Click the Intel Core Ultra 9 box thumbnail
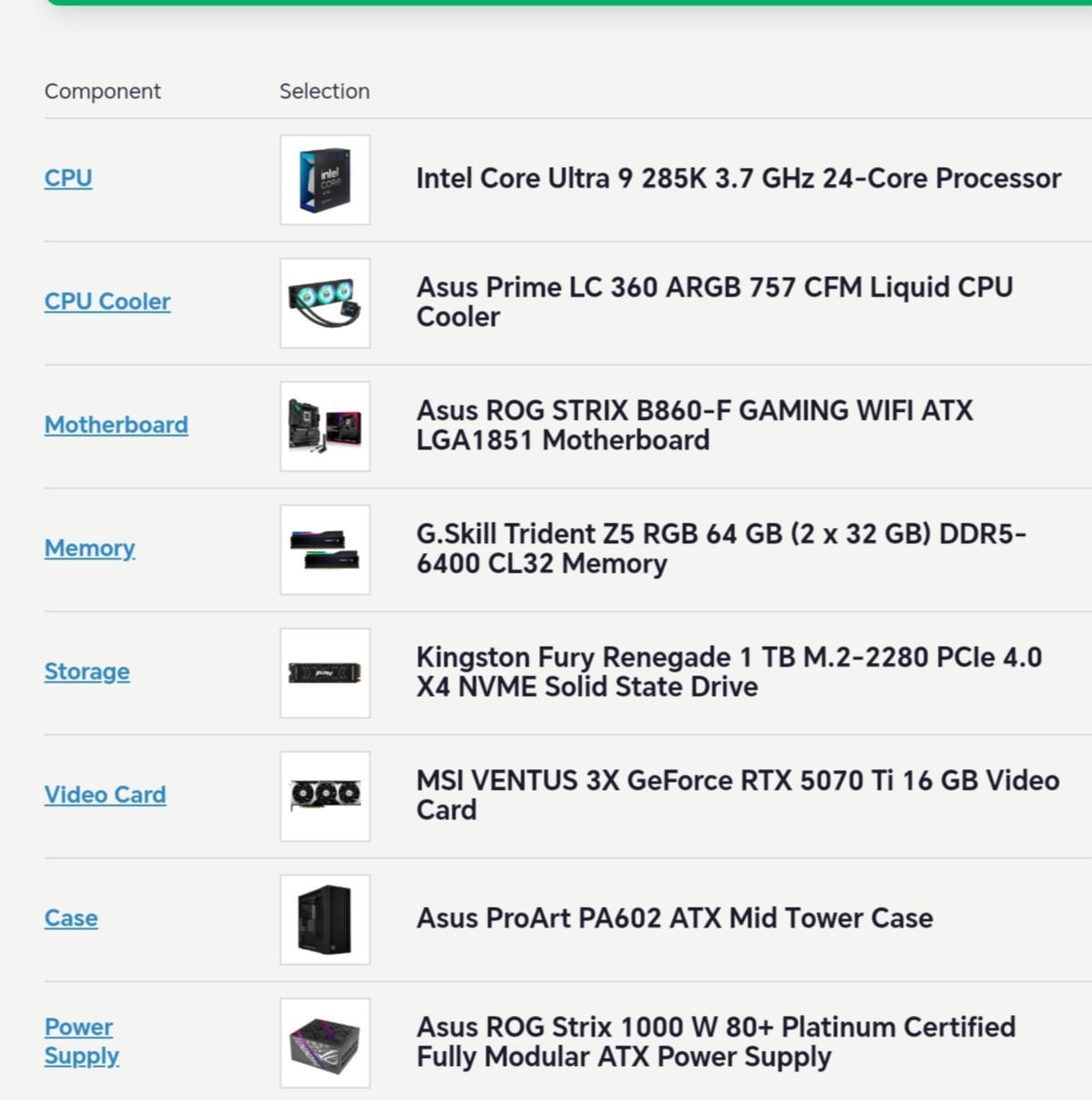The height and width of the screenshot is (1100, 1092). [325, 180]
